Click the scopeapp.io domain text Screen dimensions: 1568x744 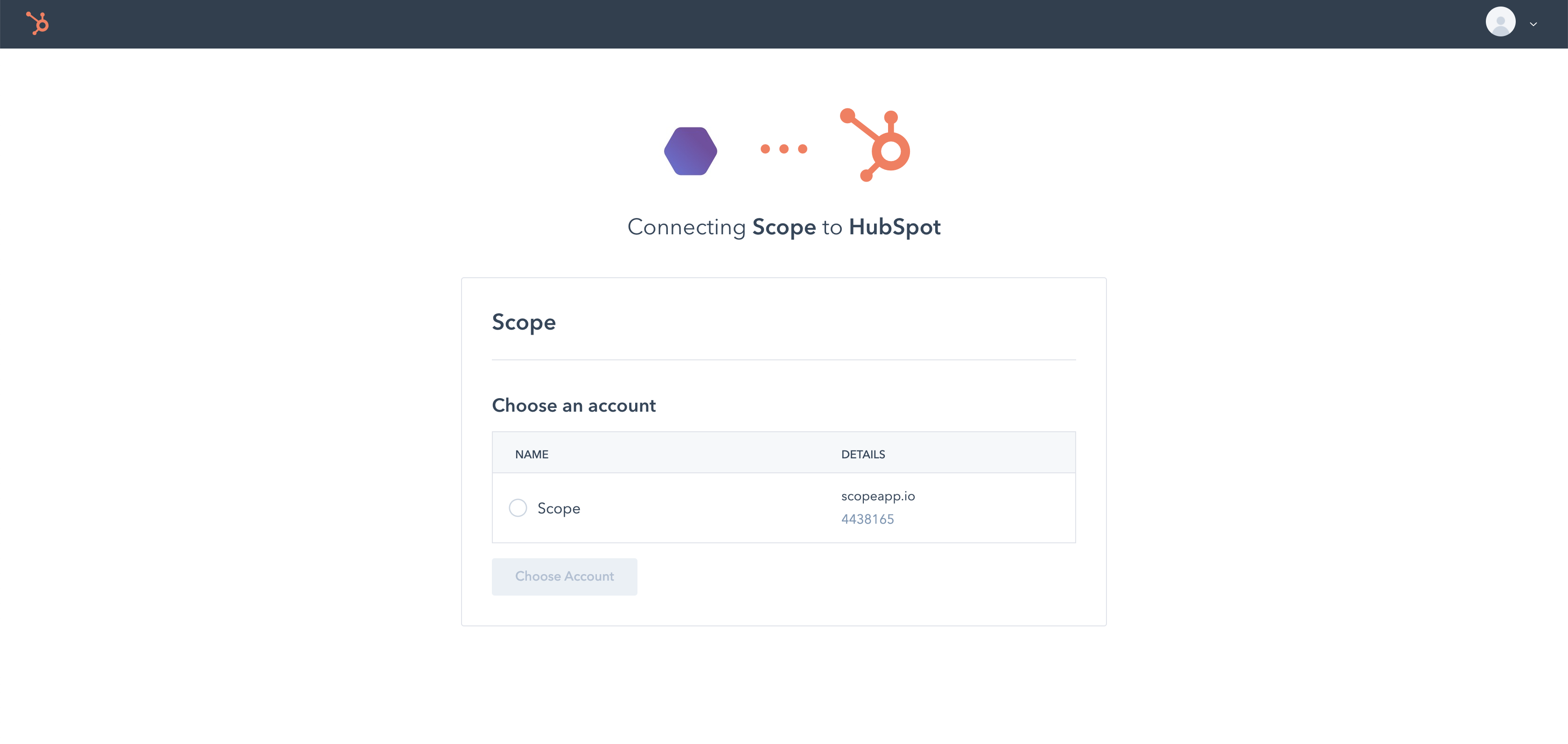(x=878, y=496)
